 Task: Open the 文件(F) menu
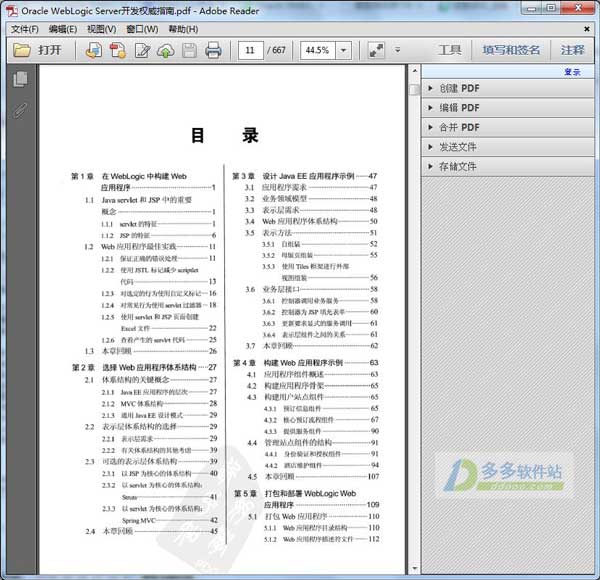(25, 29)
